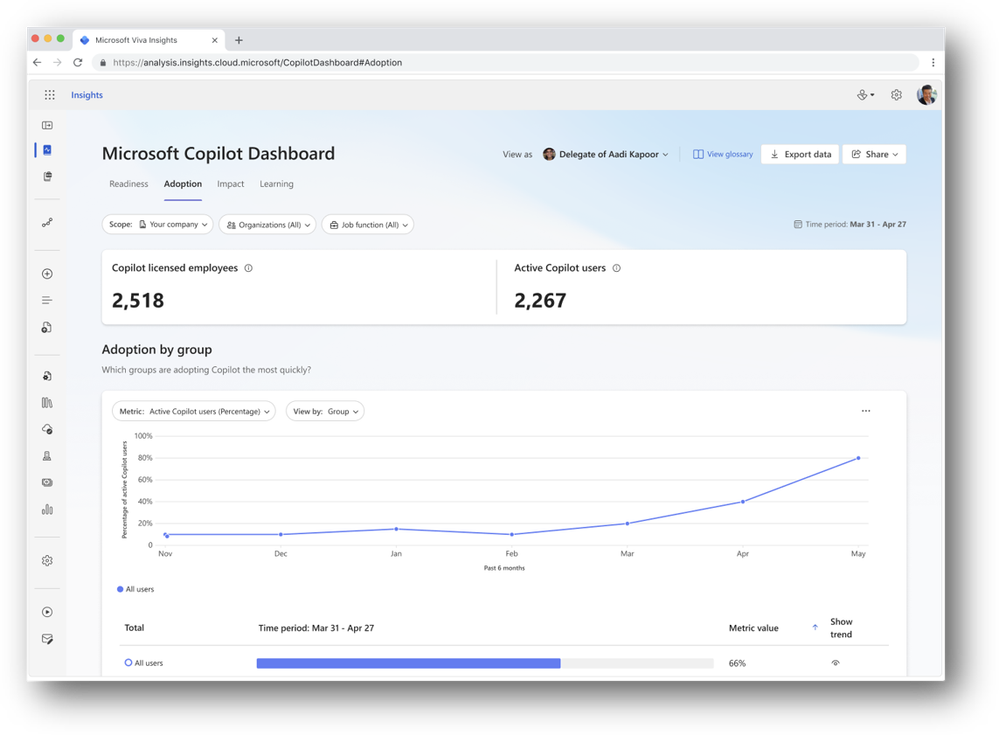Click the browser reload button

pos(78,62)
